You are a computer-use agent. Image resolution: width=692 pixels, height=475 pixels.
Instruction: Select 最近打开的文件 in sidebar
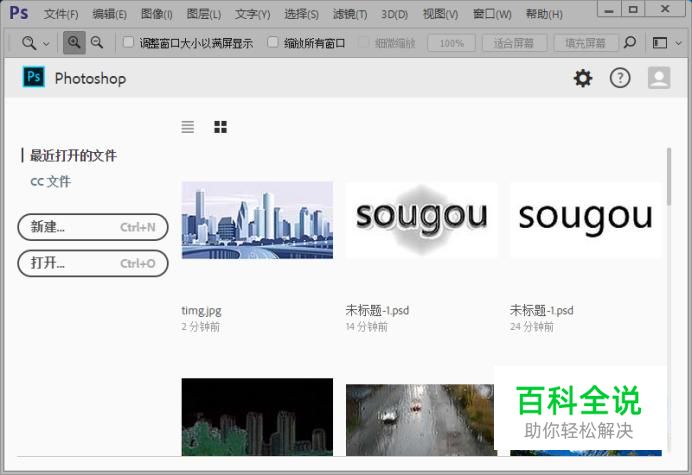coord(73,155)
